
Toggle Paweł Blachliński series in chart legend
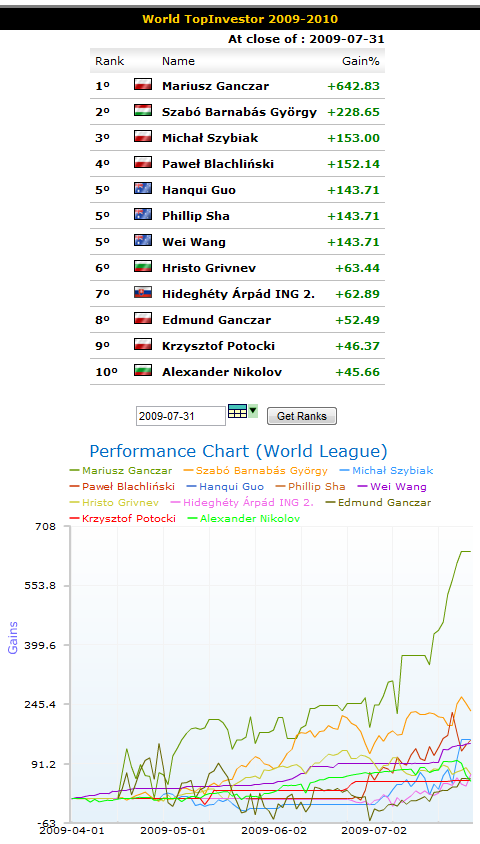123,487
